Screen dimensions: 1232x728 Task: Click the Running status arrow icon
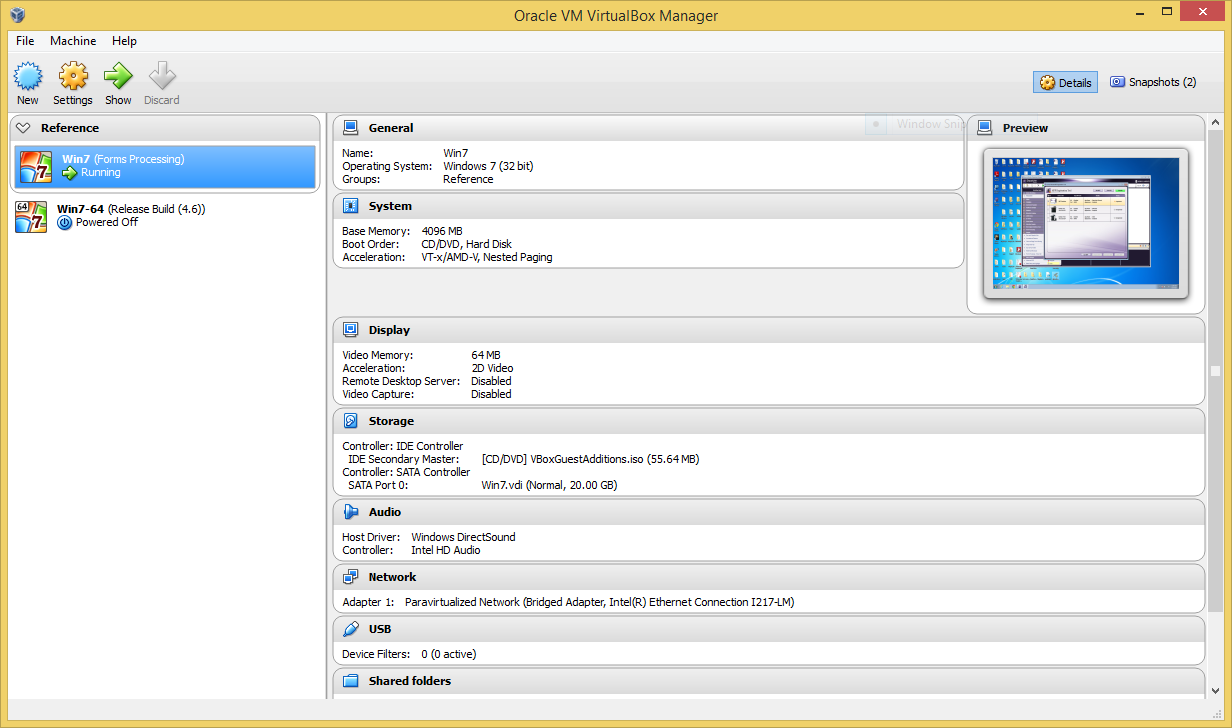click(x=69, y=173)
